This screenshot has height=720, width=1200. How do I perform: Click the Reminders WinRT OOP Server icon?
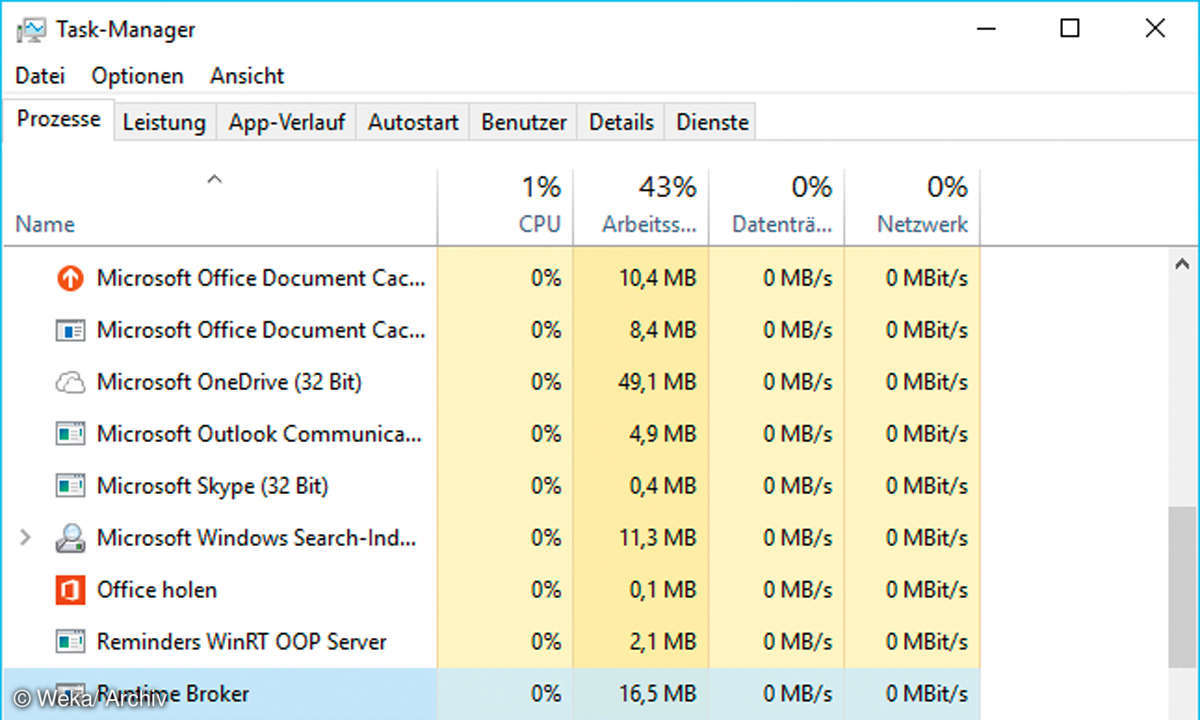(69, 642)
